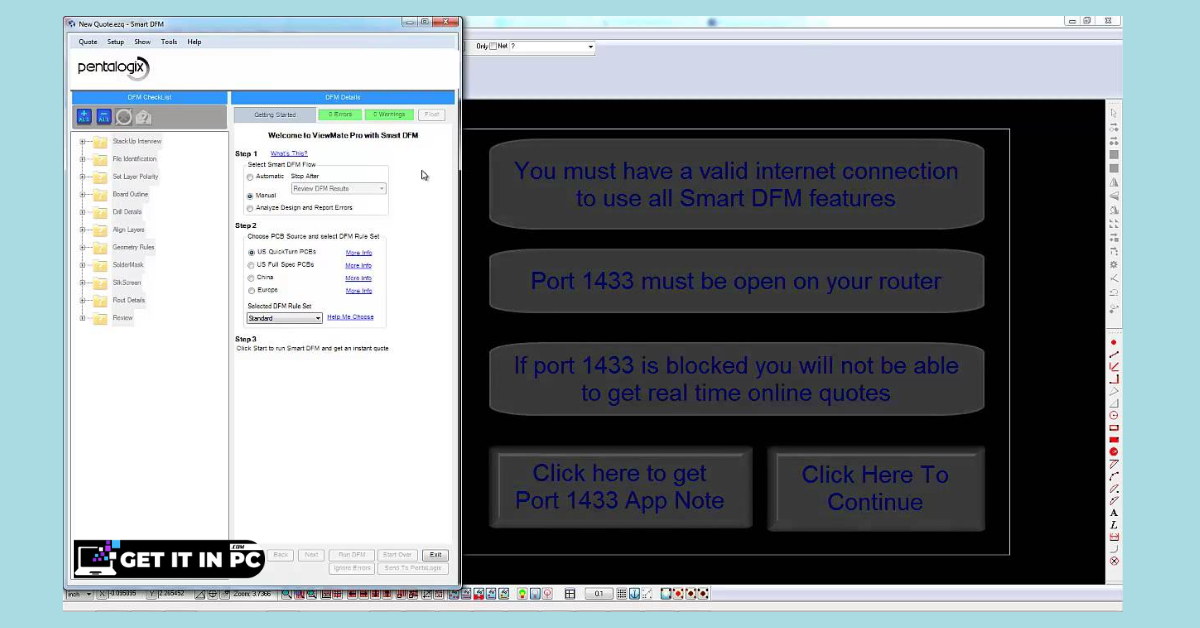This screenshot has width=1200, height=628.
Task: Select the SolderMask checklist item
Action: tap(128, 265)
